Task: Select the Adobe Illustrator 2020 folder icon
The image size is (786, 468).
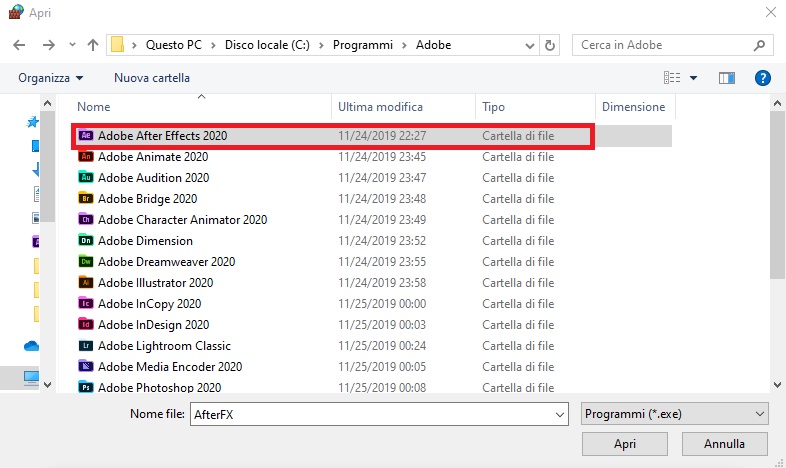Action: tap(86, 283)
